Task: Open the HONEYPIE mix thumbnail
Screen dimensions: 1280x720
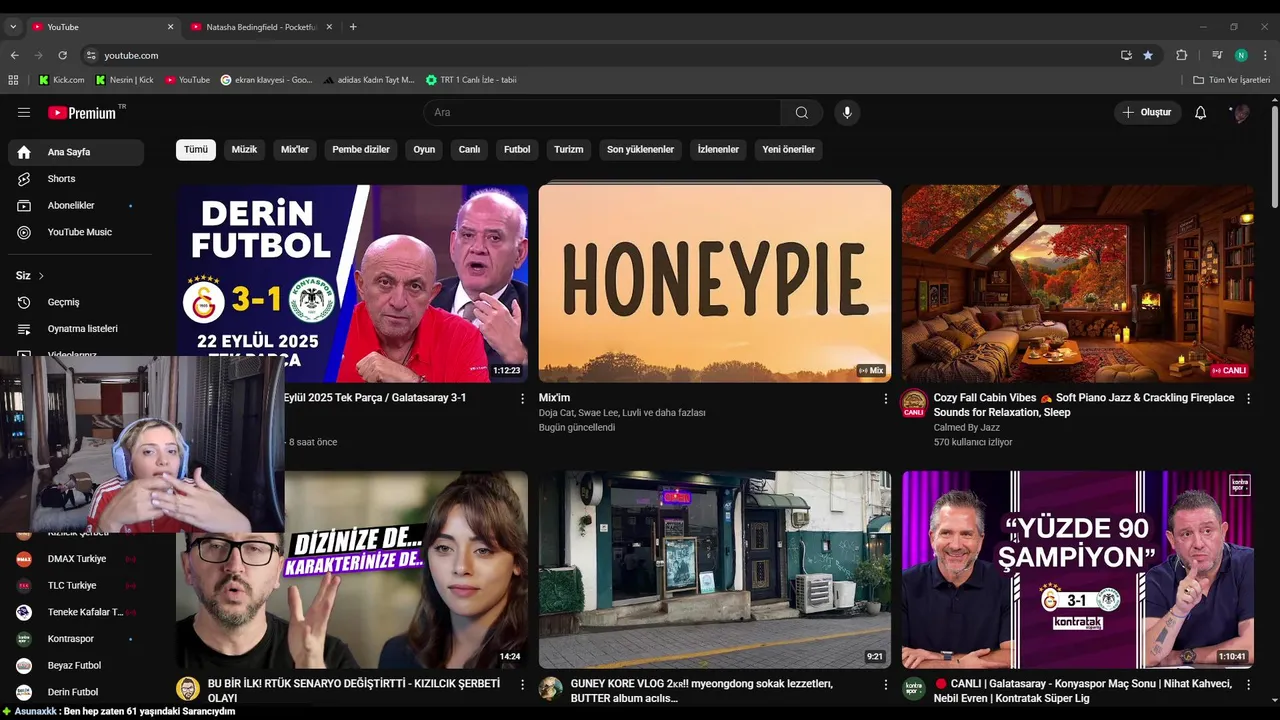Action: (715, 283)
